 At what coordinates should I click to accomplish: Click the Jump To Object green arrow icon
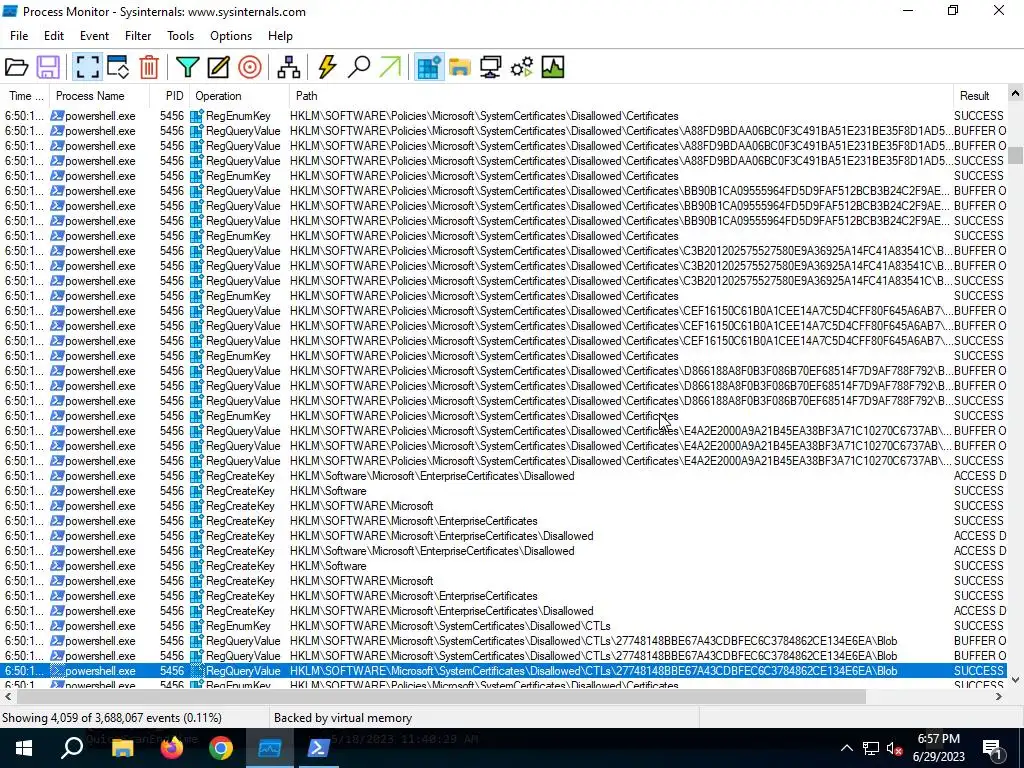coord(390,67)
